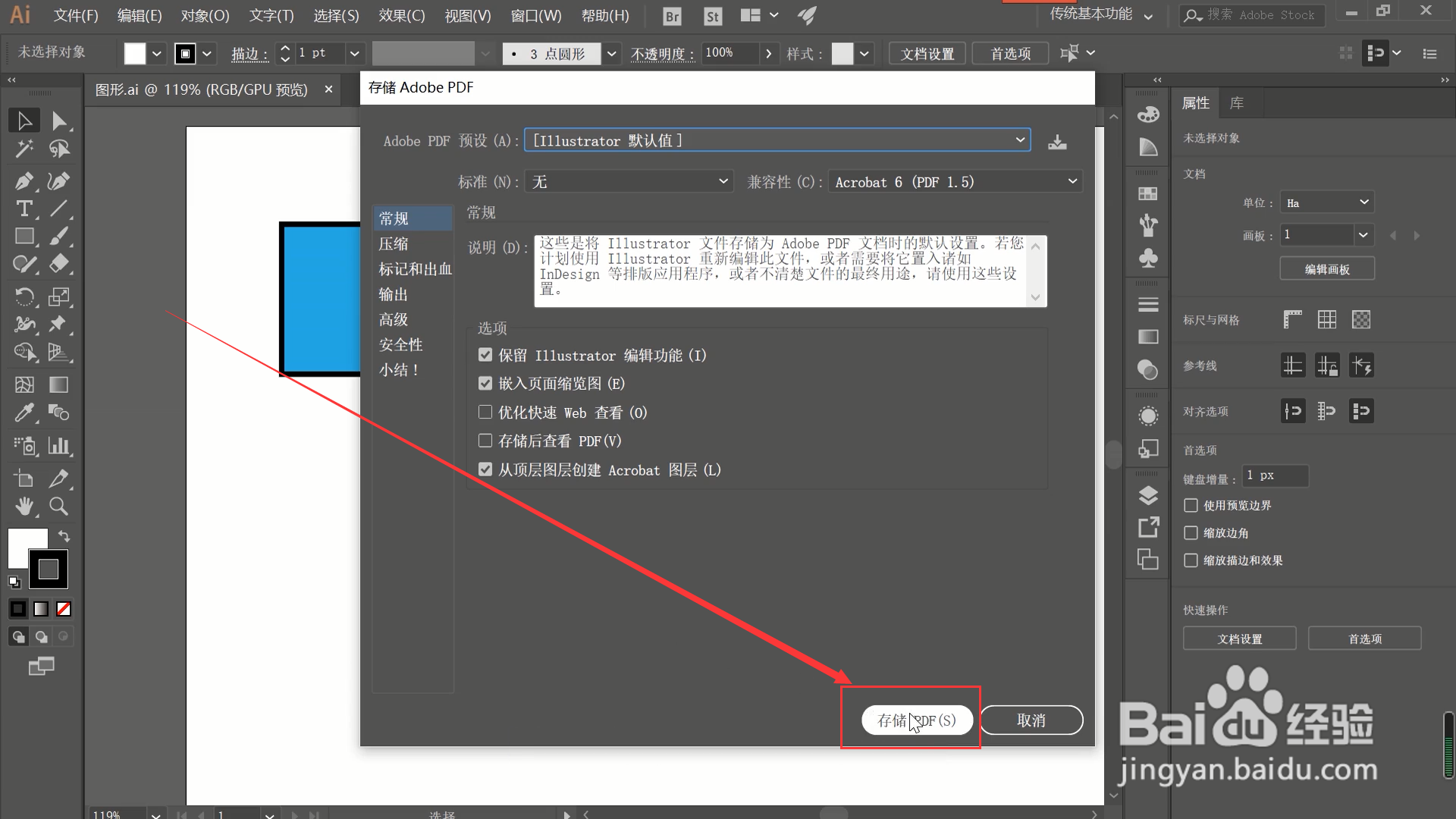The height and width of the screenshot is (819, 1456).
Task: Select the Column Graph tool
Action: 59,445
